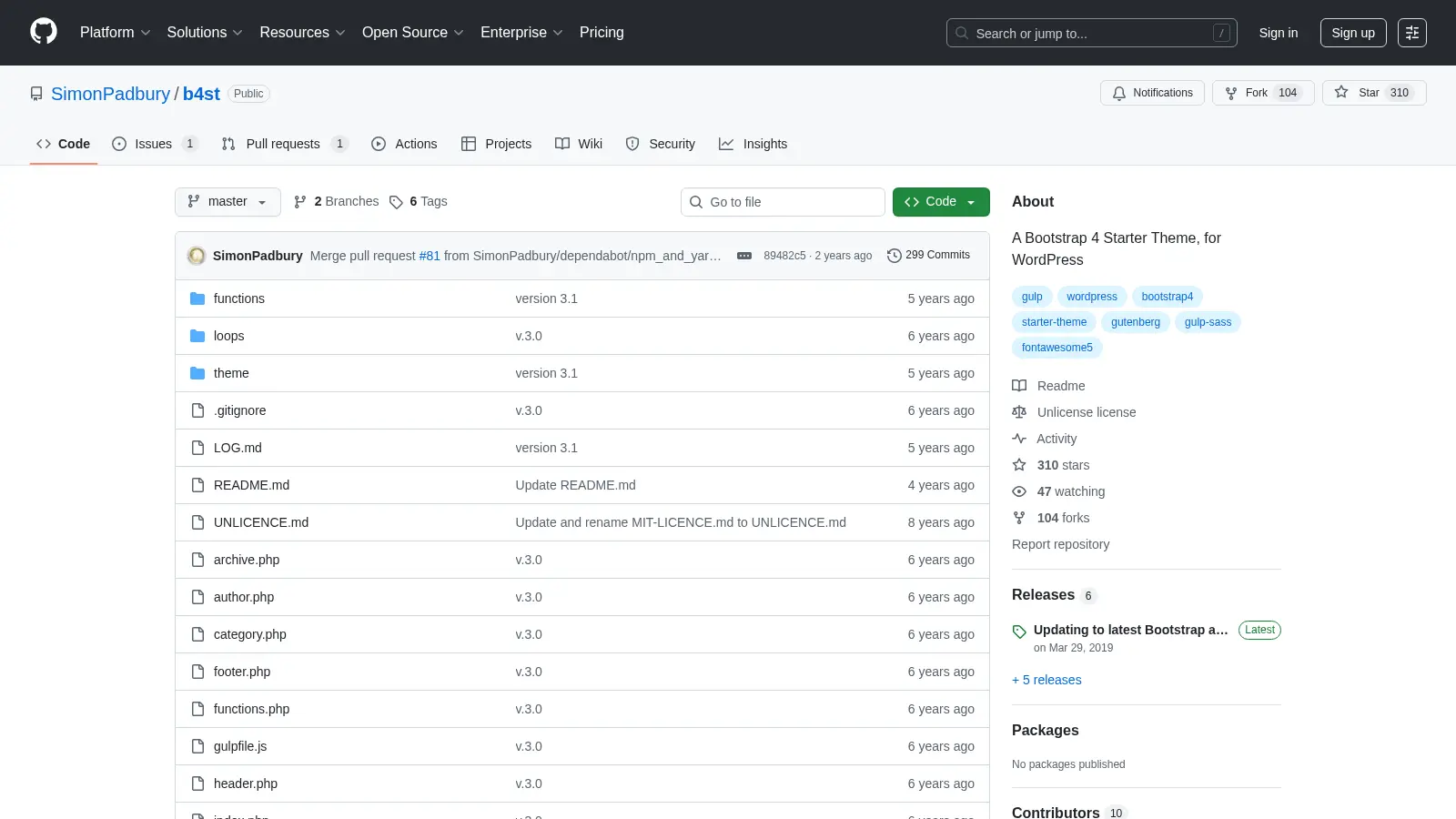Open the functions.php file

(251, 709)
